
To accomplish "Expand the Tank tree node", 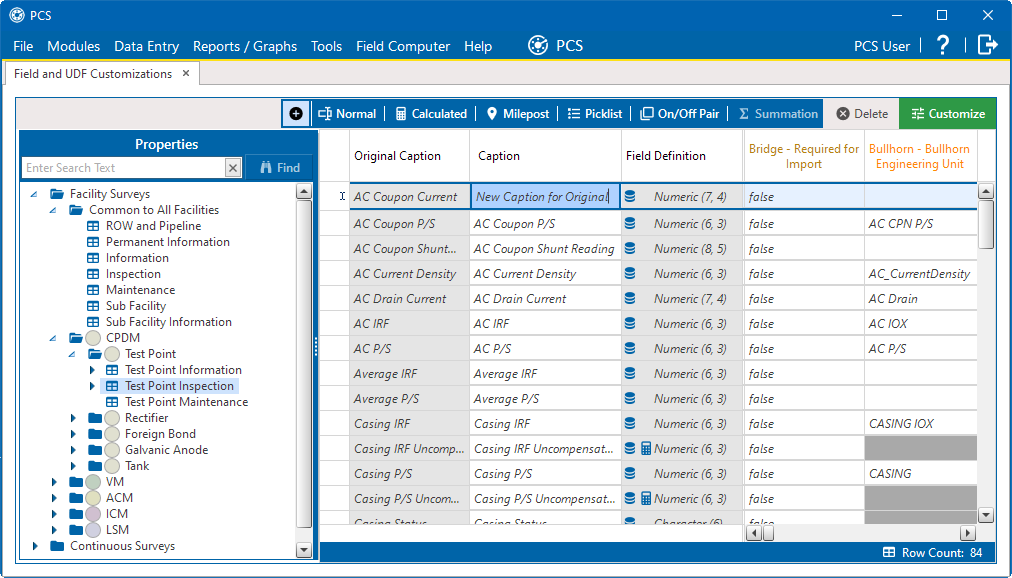I will (73, 466).
